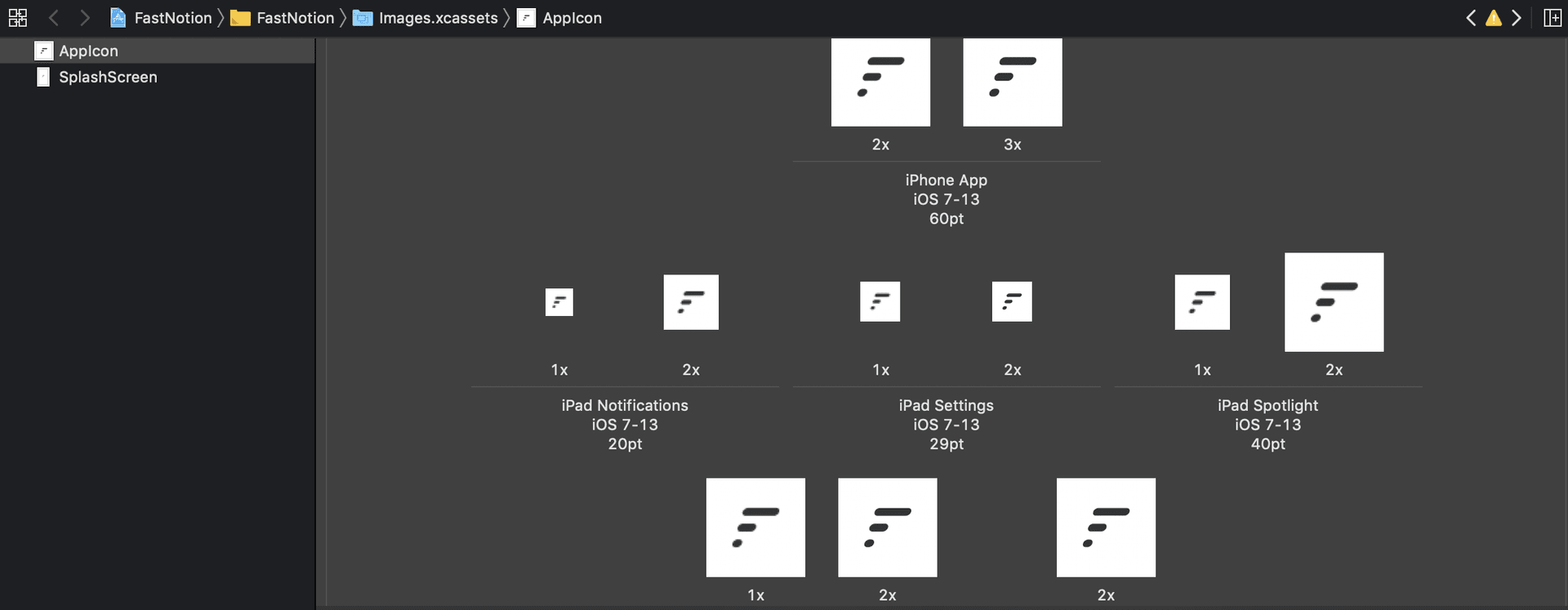Viewport: 1568px width, 610px height.
Task: Select iPad Notifications 20pt 1x icon
Action: click(x=559, y=302)
